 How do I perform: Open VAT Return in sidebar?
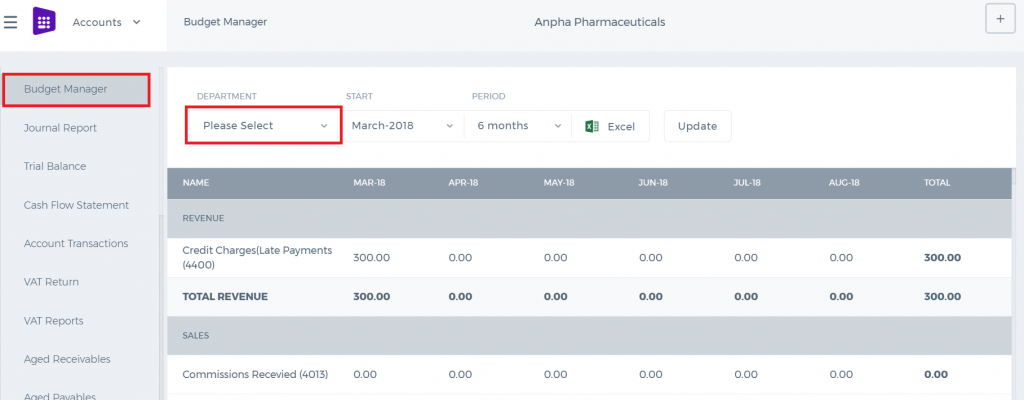51,282
